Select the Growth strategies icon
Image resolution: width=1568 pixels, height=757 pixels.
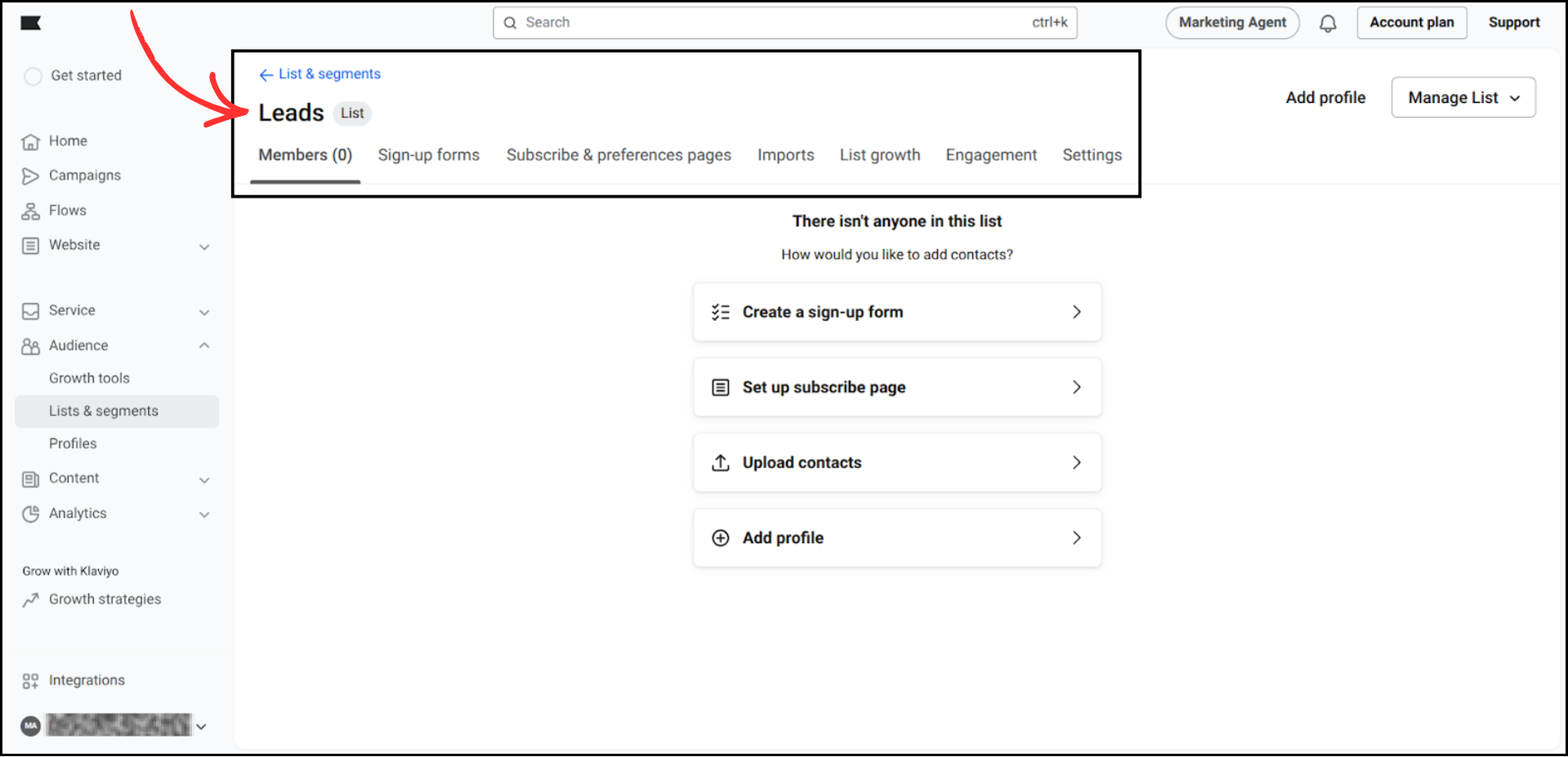30,599
